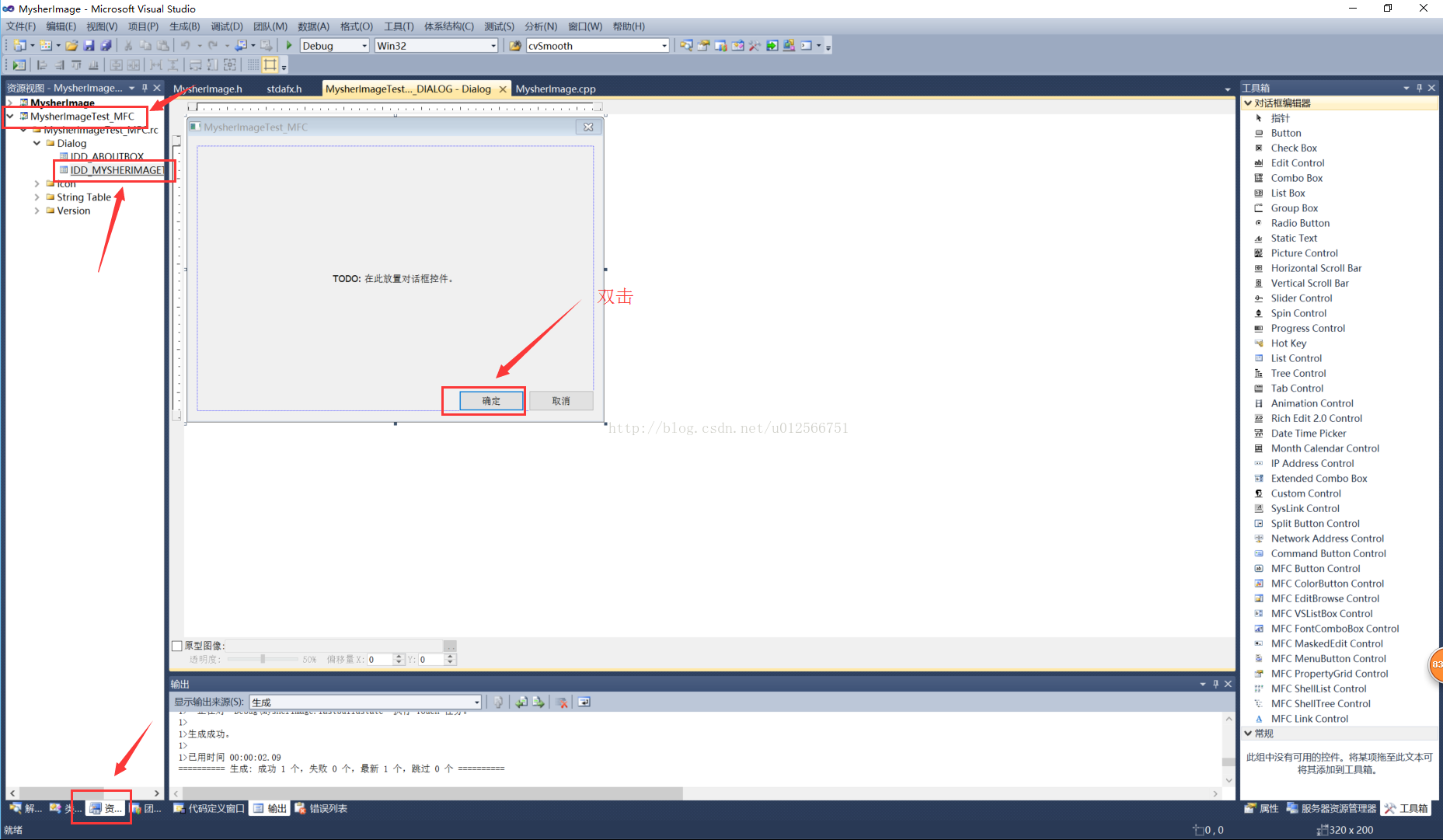Open the 属性 properties tab
1443x840 pixels.
click(1261, 809)
